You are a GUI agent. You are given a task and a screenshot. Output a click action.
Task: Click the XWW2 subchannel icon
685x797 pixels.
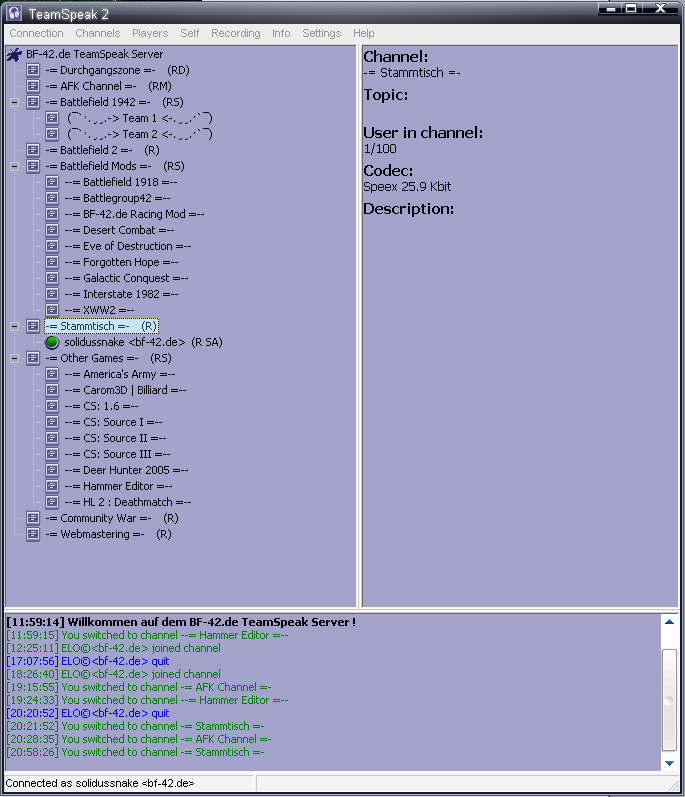(x=52, y=310)
